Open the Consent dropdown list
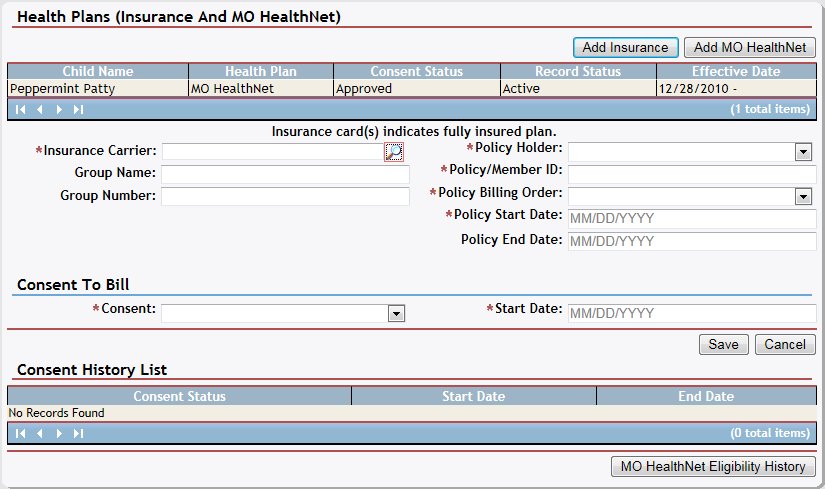This screenshot has height=489, width=825. (x=396, y=314)
